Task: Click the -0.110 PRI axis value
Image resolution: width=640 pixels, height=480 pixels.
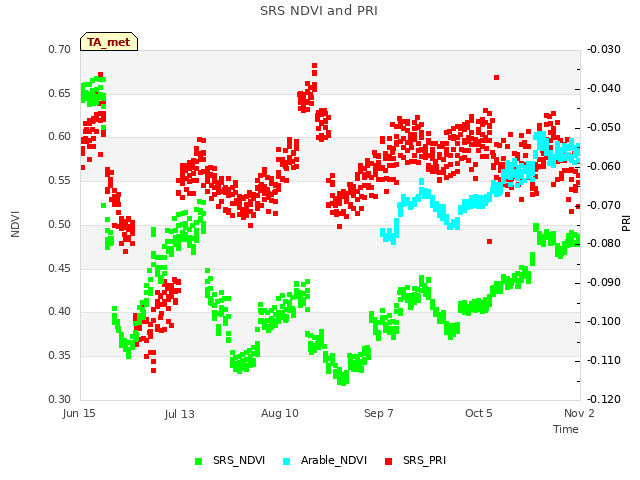Action: pyautogui.click(x=604, y=361)
